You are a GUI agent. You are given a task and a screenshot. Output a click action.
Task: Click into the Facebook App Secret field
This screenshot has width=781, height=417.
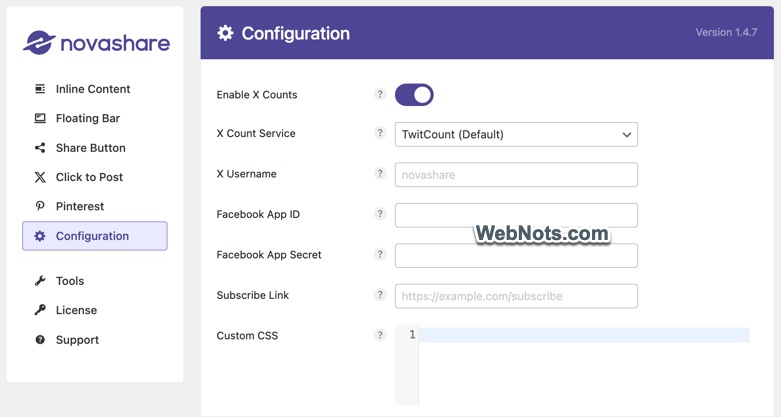click(x=516, y=255)
